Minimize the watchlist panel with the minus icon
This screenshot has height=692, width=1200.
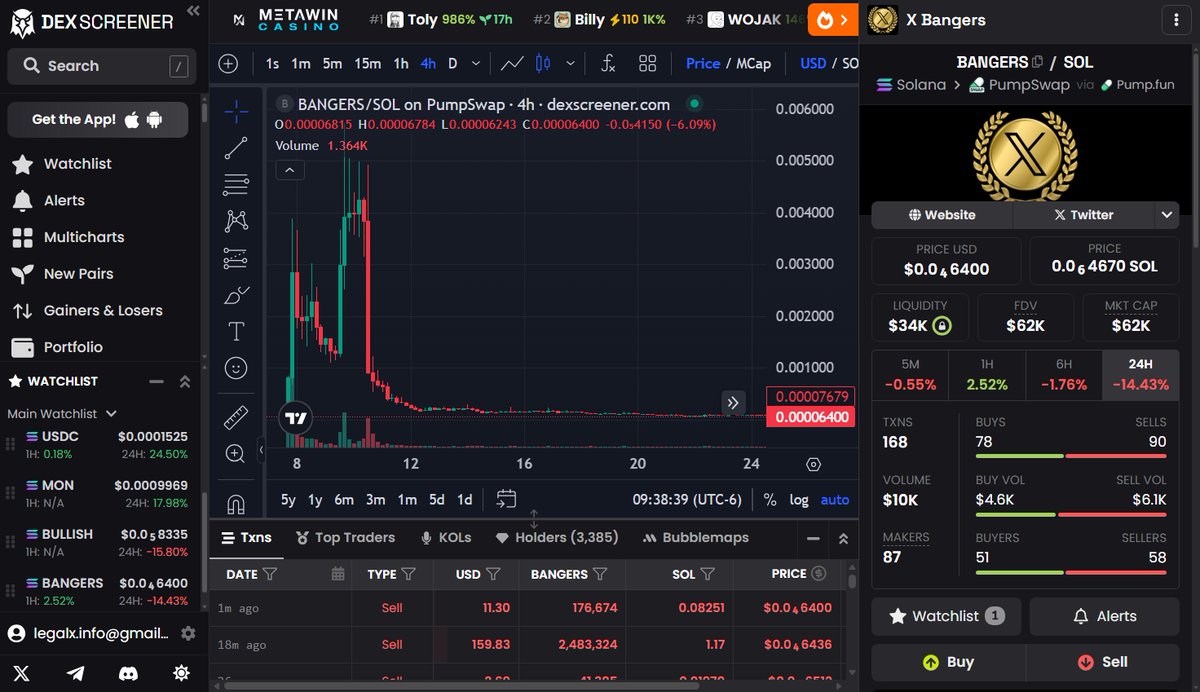click(156, 382)
